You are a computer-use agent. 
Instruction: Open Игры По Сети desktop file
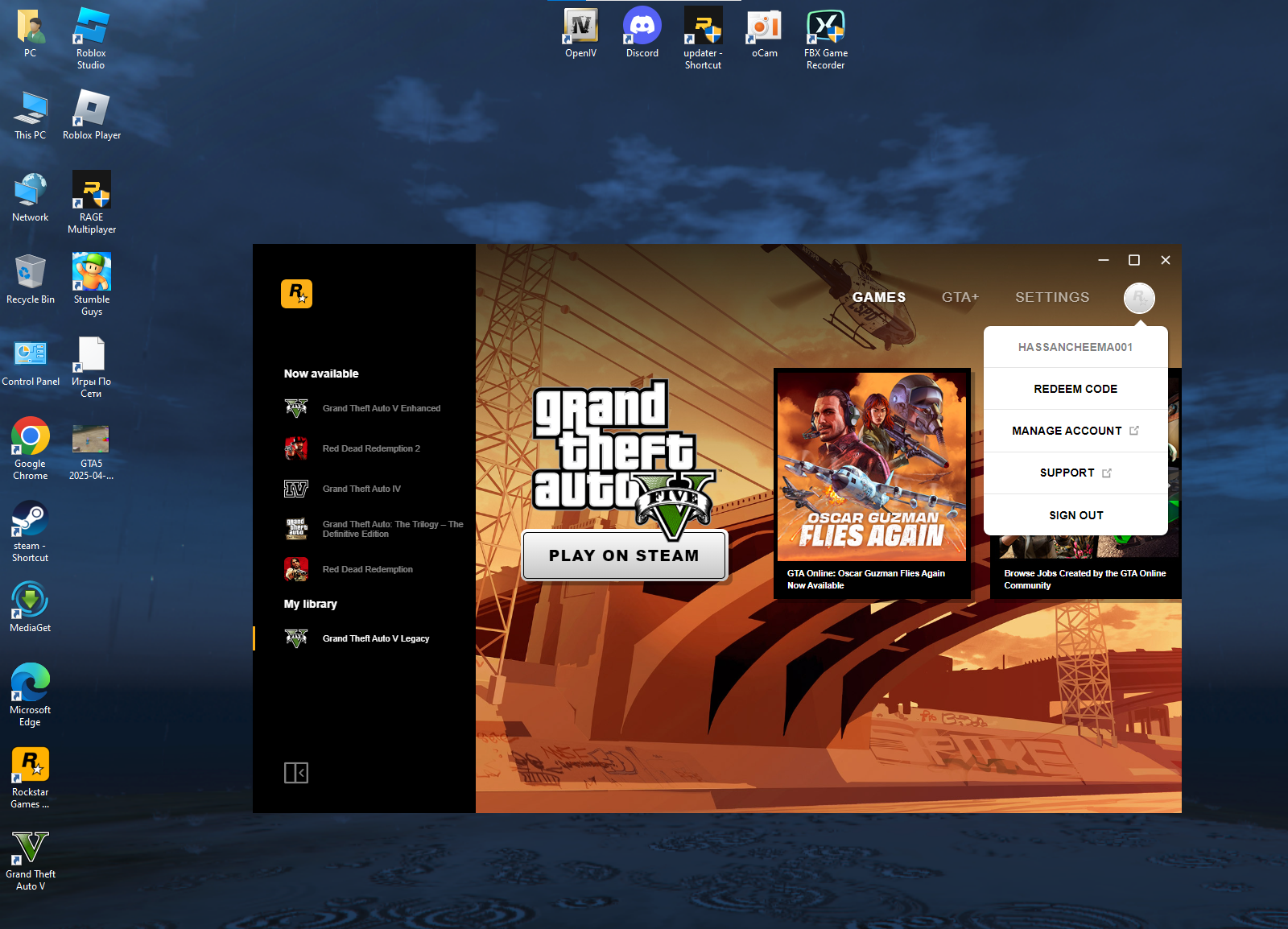[92, 366]
